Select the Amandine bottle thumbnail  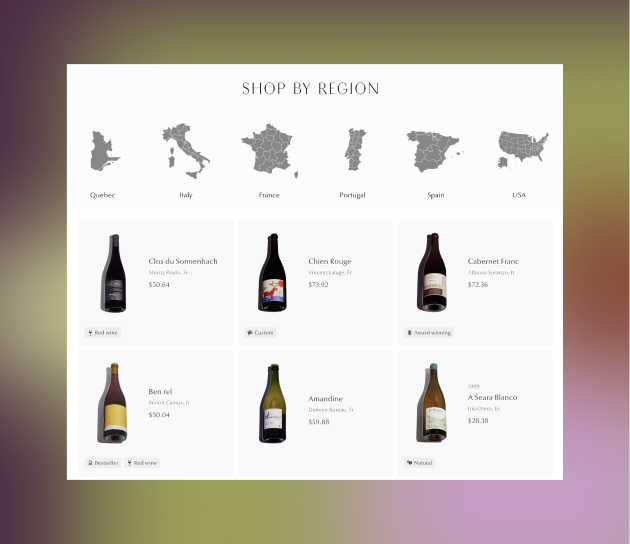click(x=272, y=403)
